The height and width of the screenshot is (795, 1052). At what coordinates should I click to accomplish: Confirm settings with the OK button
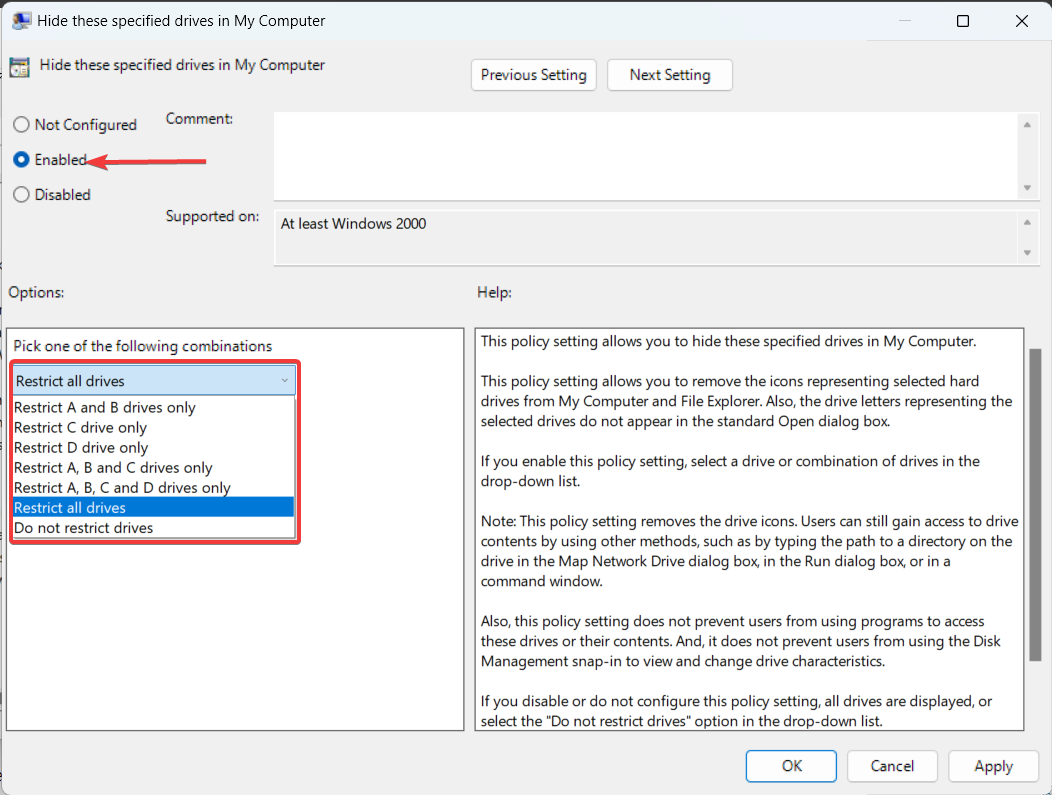coord(791,766)
